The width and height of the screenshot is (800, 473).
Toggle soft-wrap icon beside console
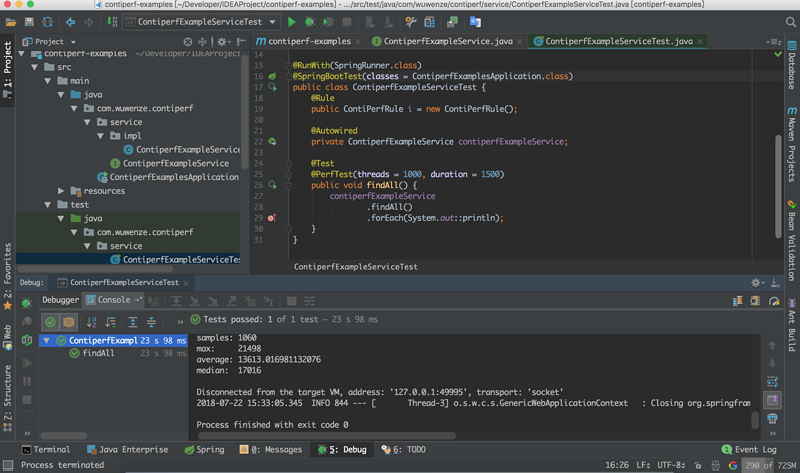772,382
